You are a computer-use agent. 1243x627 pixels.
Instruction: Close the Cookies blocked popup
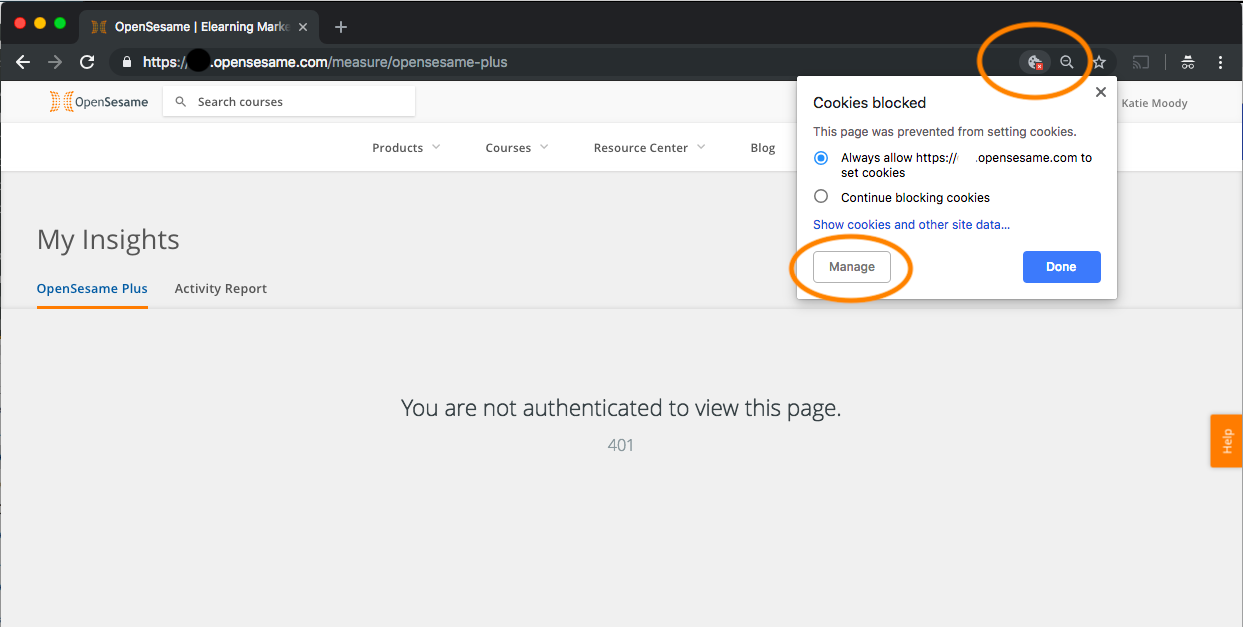coord(1101,92)
